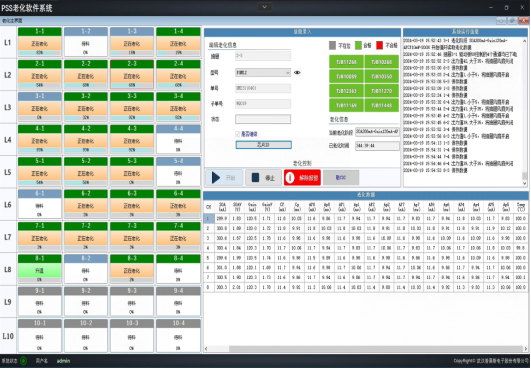Toggle the checkbox below the status field
531x369 pixels.
[238, 134]
